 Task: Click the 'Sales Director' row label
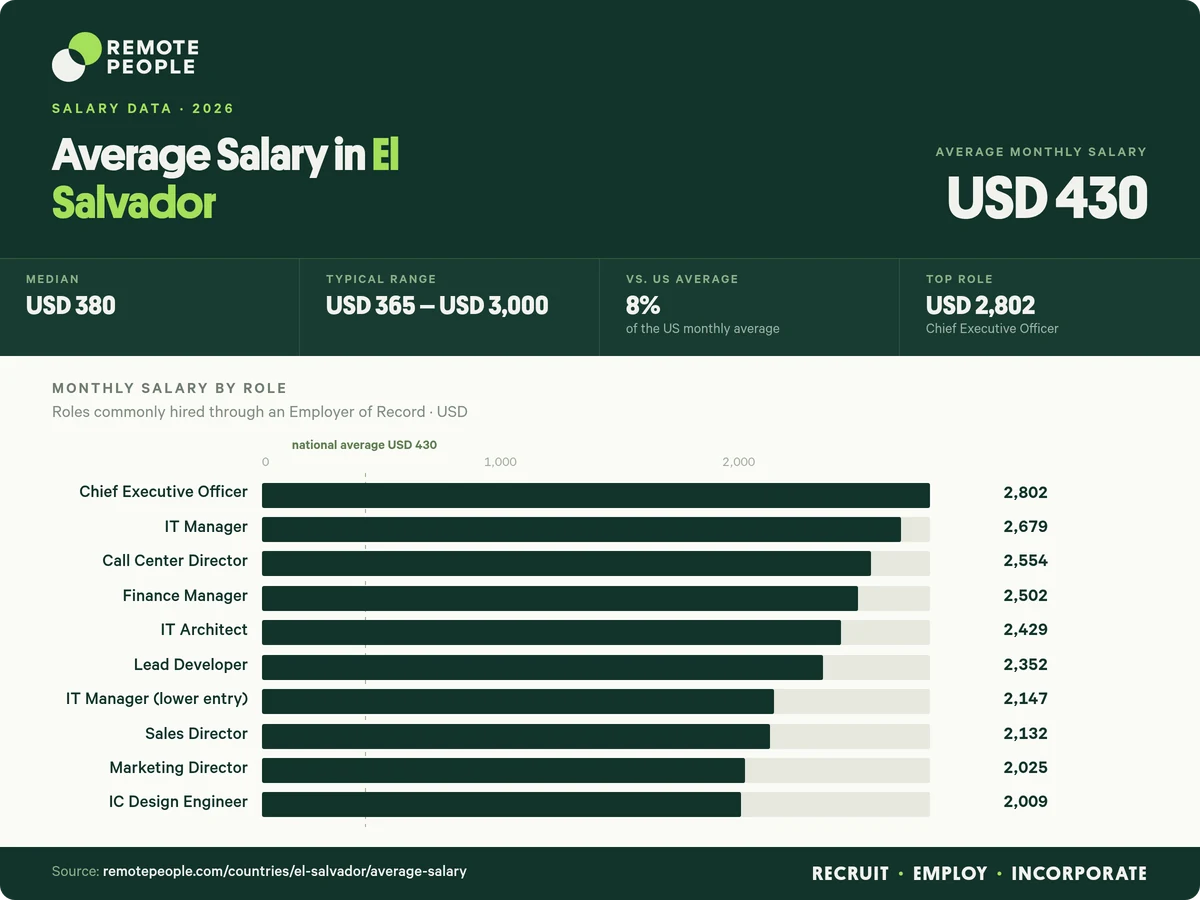coord(196,734)
